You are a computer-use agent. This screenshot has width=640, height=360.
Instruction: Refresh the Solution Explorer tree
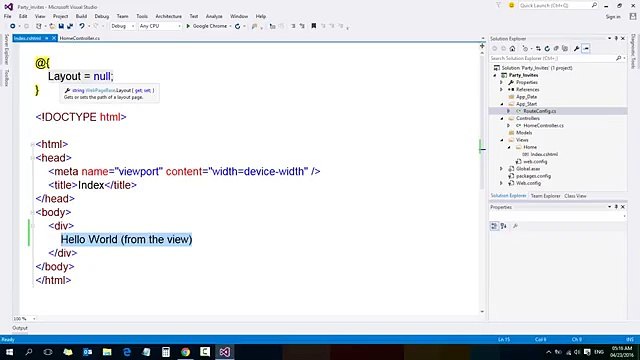tap(547, 49)
